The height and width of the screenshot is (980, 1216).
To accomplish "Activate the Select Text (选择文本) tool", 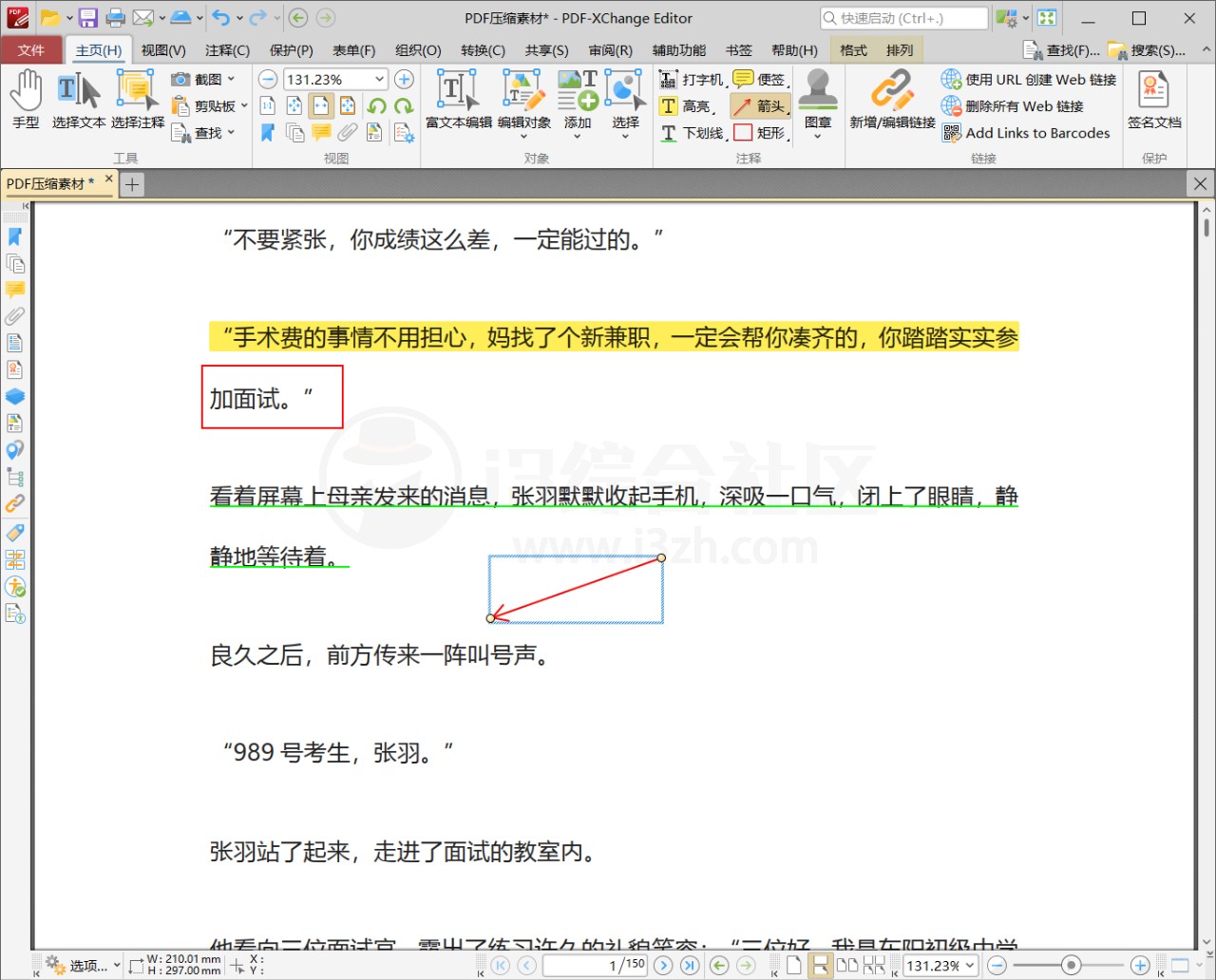I will [x=79, y=100].
